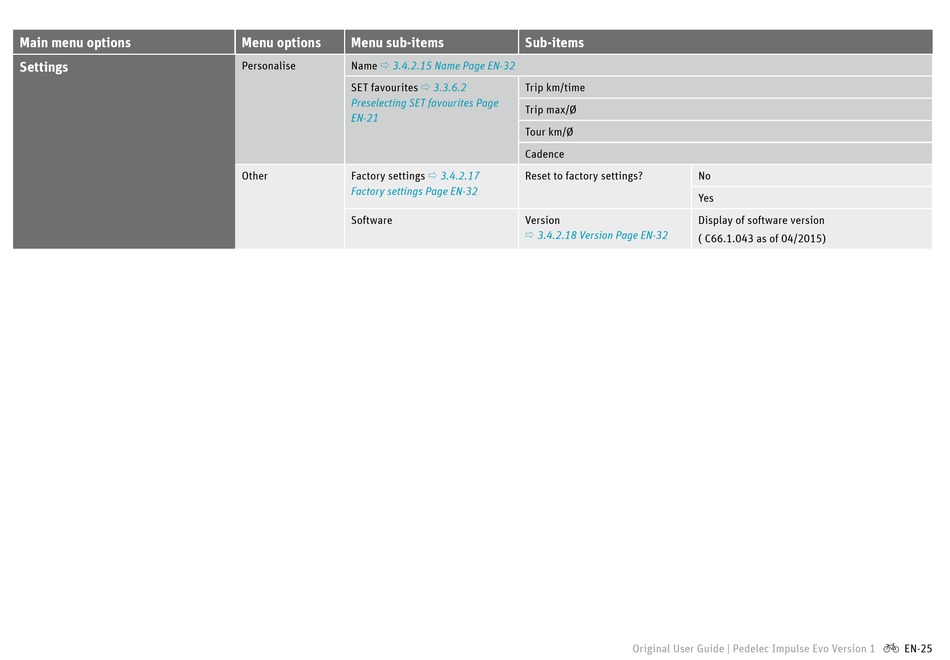This screenshot has width=950, height=660.
Task: Click the Personalise menu option cell
Action: point(290,109)
